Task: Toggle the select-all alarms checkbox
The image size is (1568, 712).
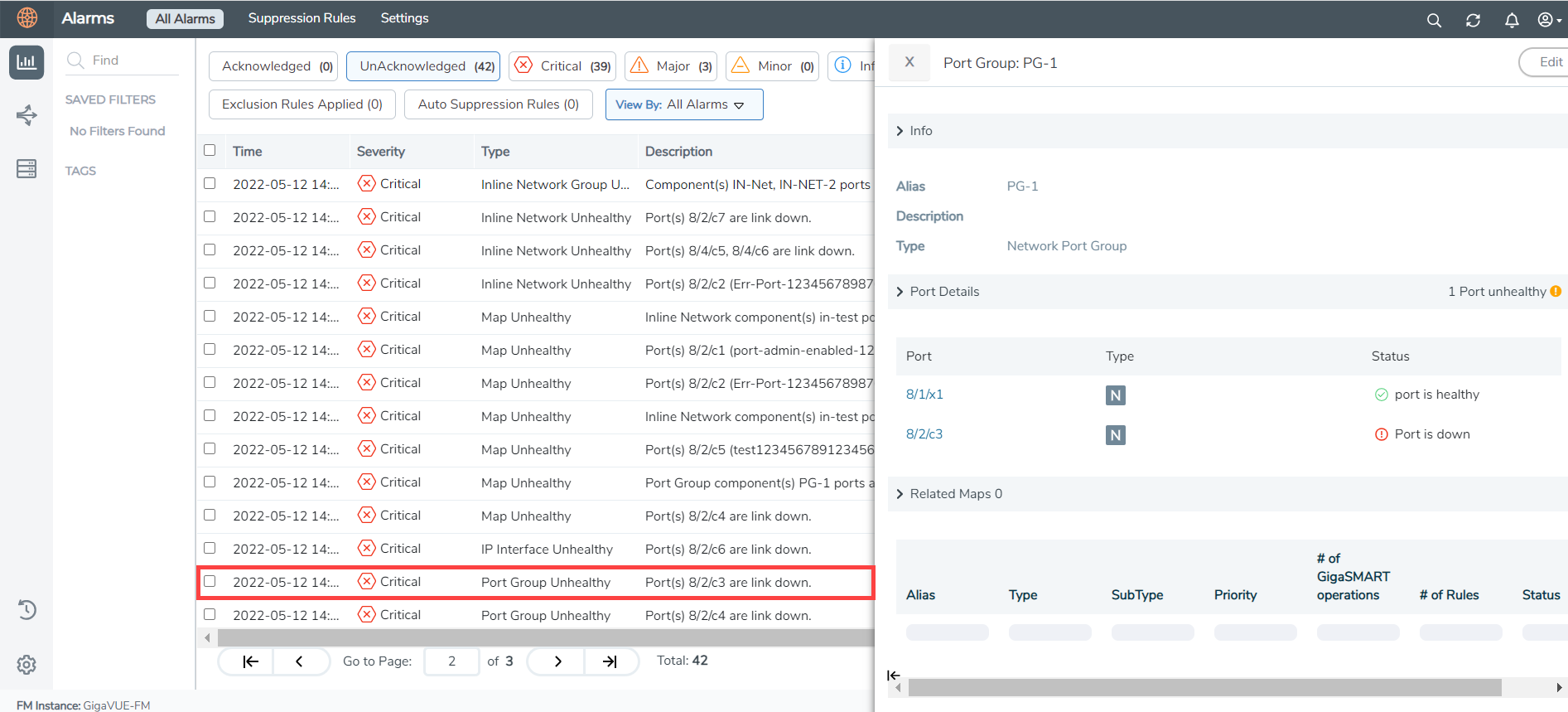Action: coord(210,151)
